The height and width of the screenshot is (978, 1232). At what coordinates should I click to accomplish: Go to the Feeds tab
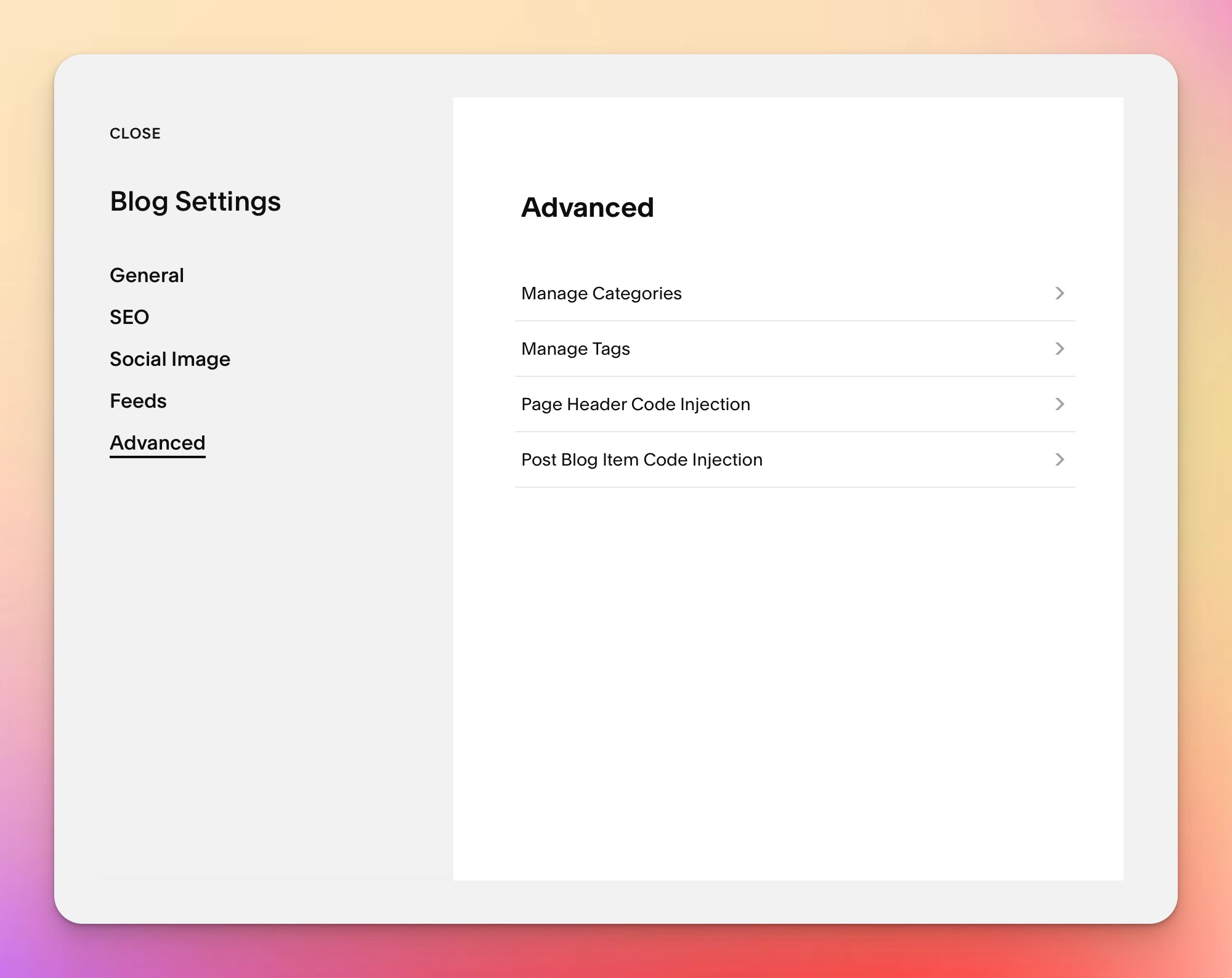[x=138, y=401]
